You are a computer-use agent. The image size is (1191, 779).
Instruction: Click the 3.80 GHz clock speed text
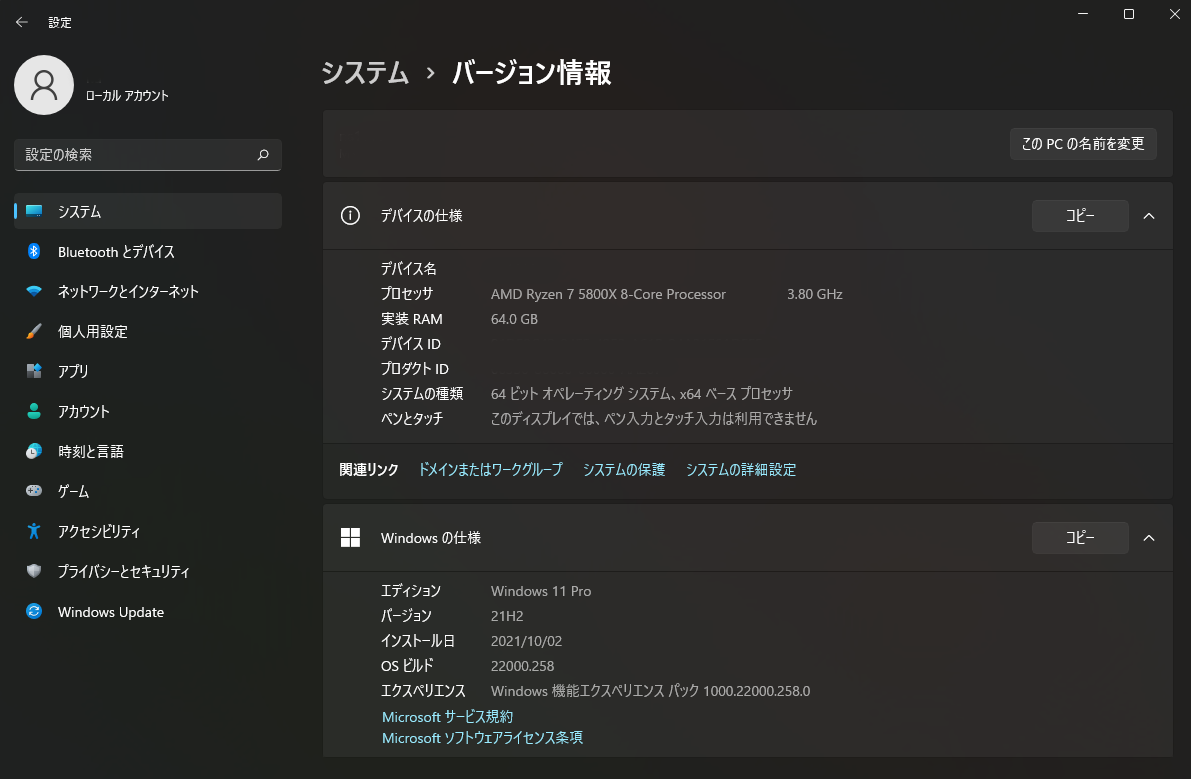815,295
